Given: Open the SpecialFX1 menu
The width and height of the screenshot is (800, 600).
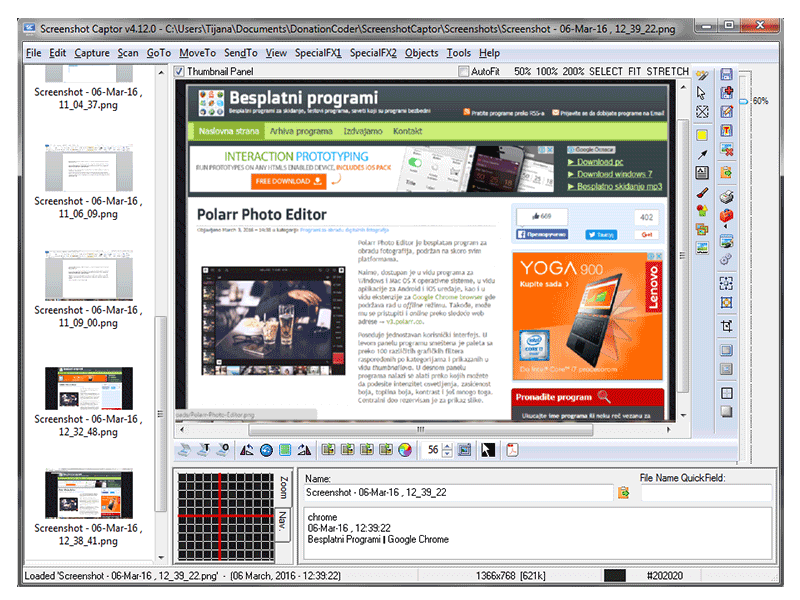Looking at the screenshot, I should click(318, 53).
